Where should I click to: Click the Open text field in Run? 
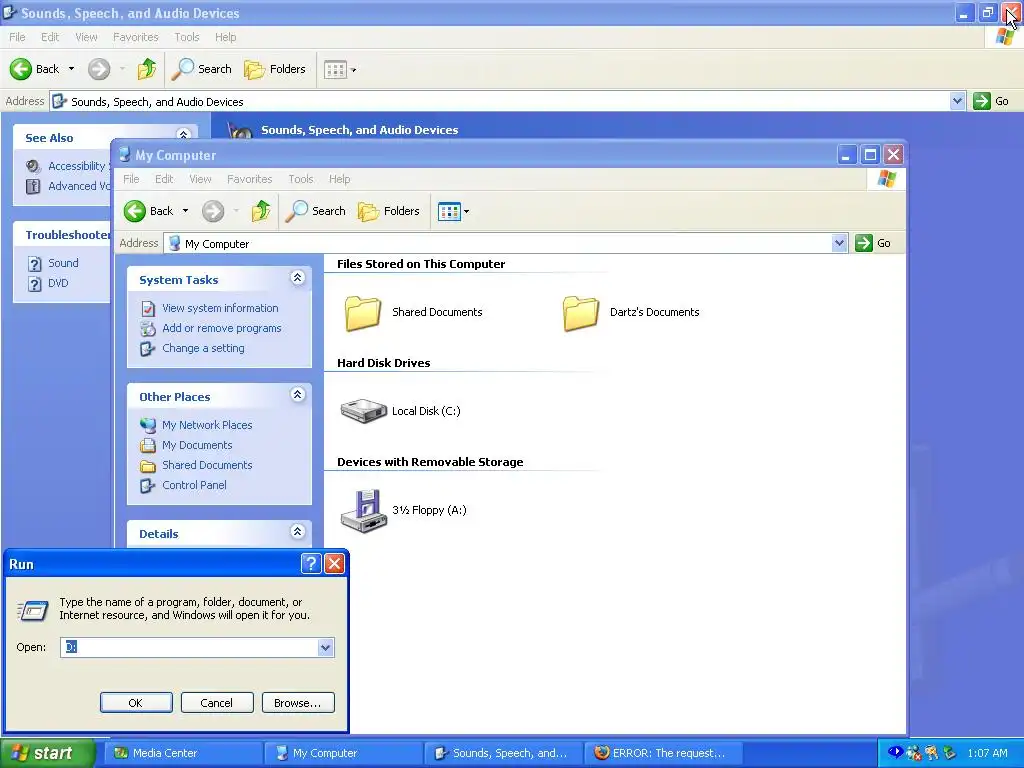[x=189, y=647]
